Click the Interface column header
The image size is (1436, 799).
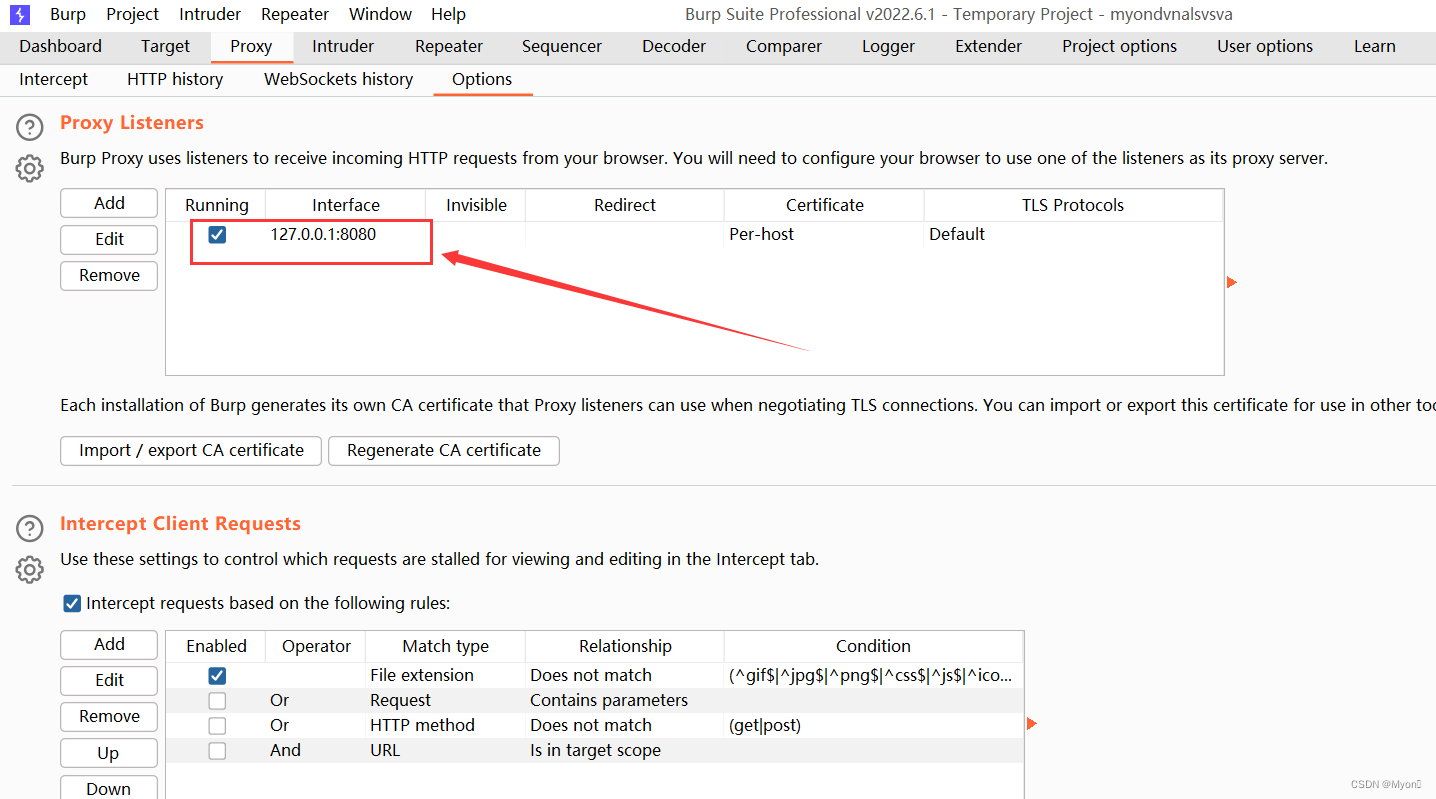[346, 205]
